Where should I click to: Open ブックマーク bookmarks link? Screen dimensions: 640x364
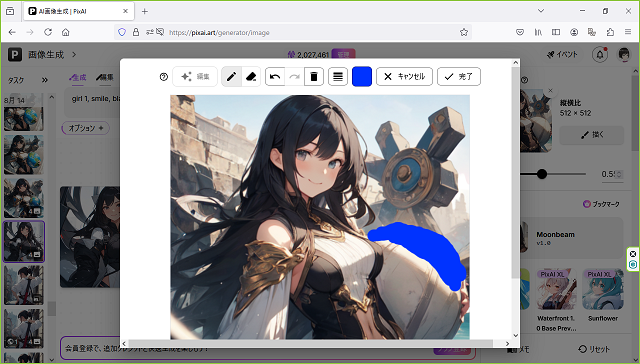coord(601,204)
